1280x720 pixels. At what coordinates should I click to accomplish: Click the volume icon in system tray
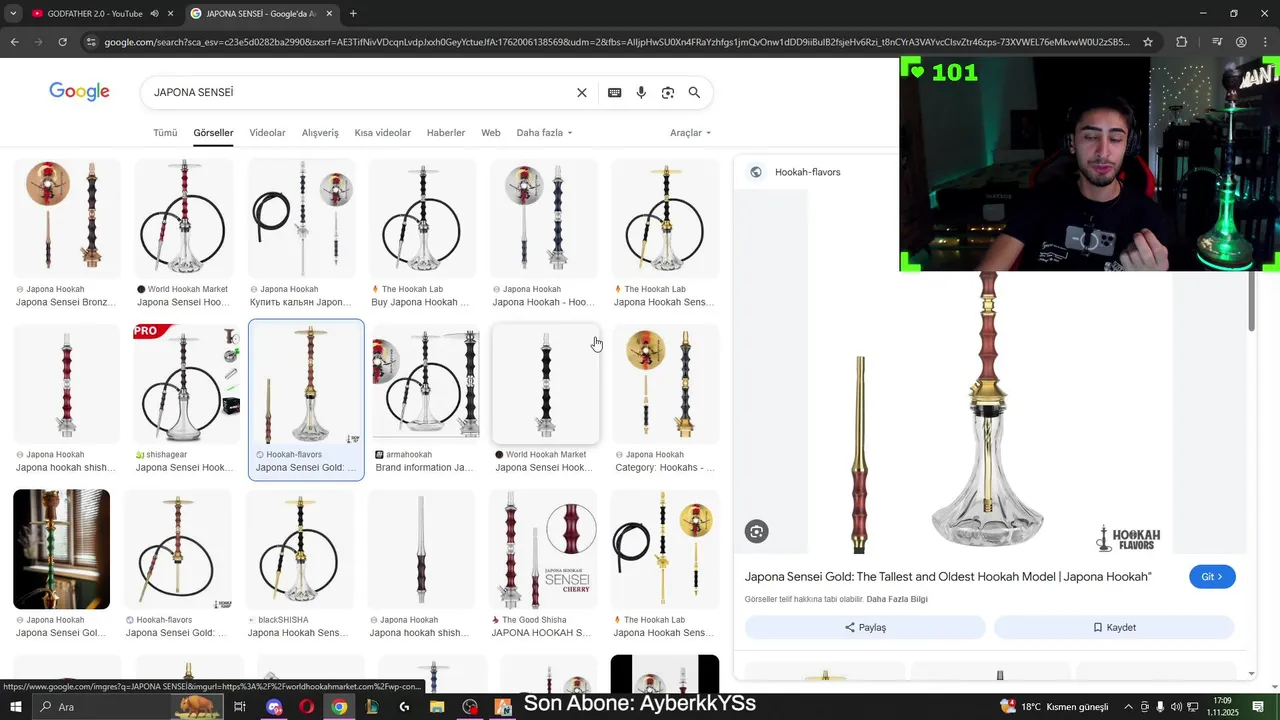point(1177,707)
